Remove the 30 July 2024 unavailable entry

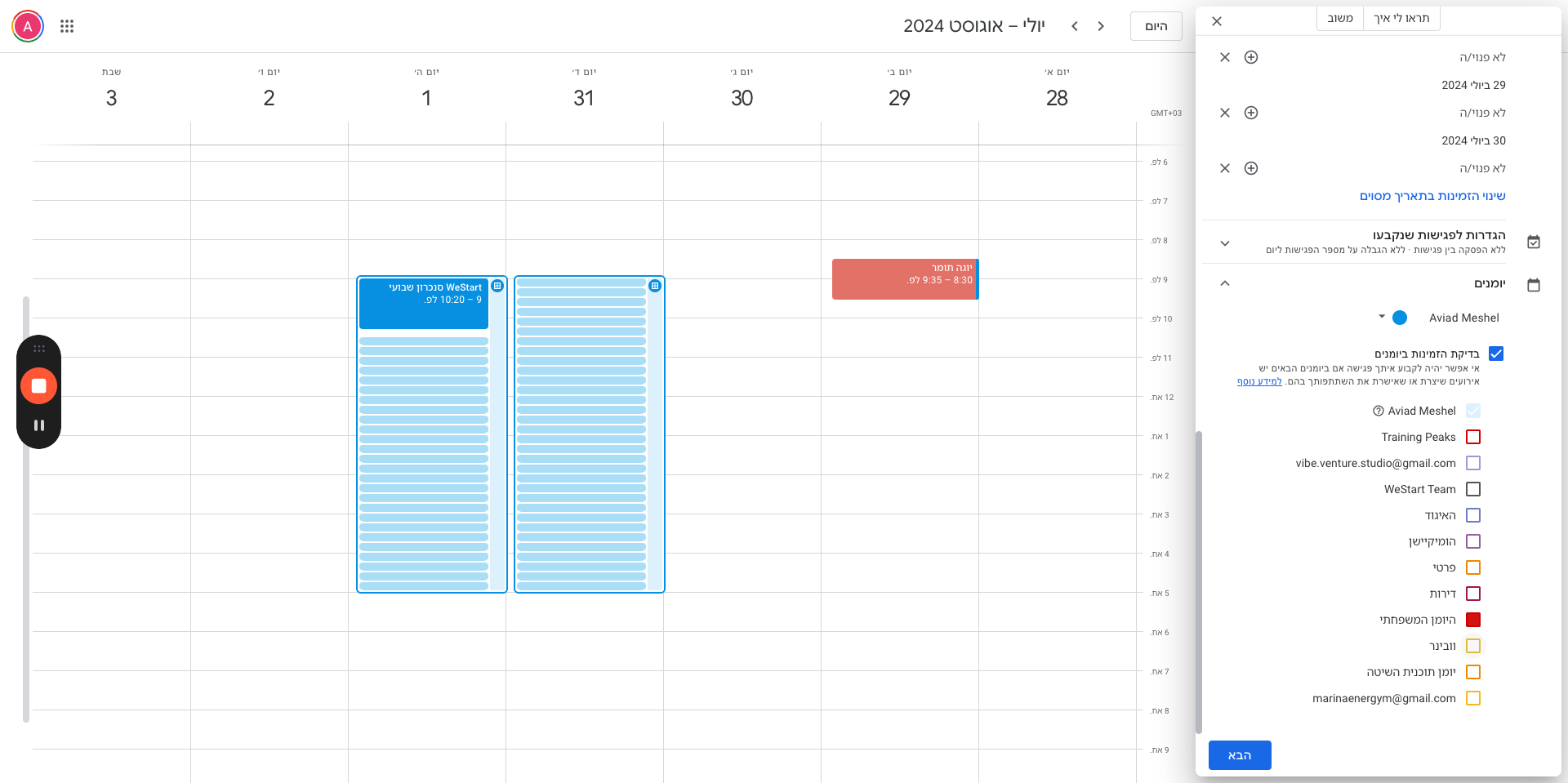pos(1225,168)
